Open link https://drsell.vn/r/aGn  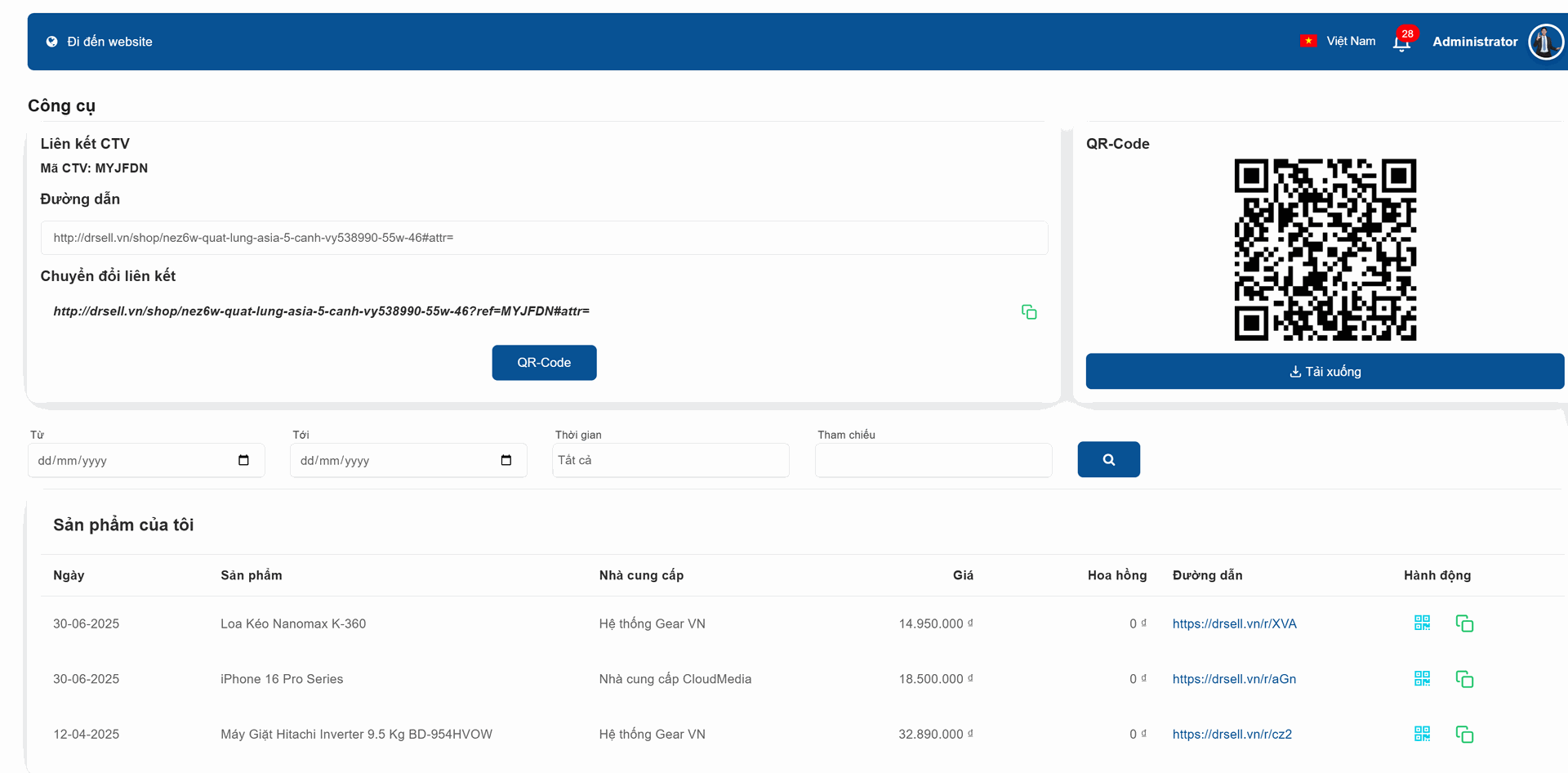point(1234,679)
